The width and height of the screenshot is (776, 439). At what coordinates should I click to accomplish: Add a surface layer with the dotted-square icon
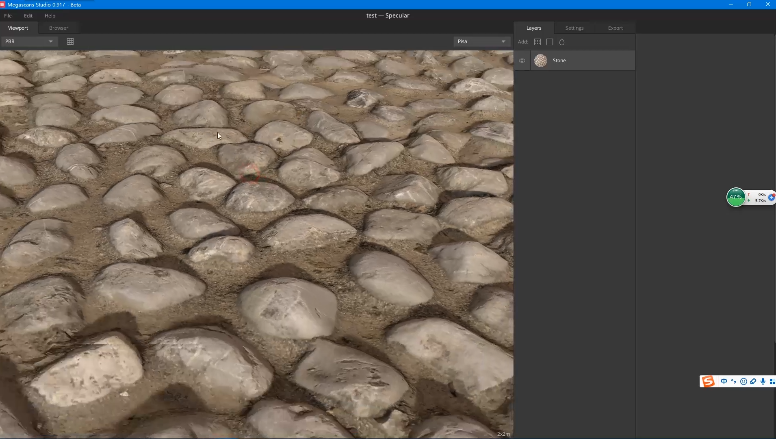coord(537,42)
